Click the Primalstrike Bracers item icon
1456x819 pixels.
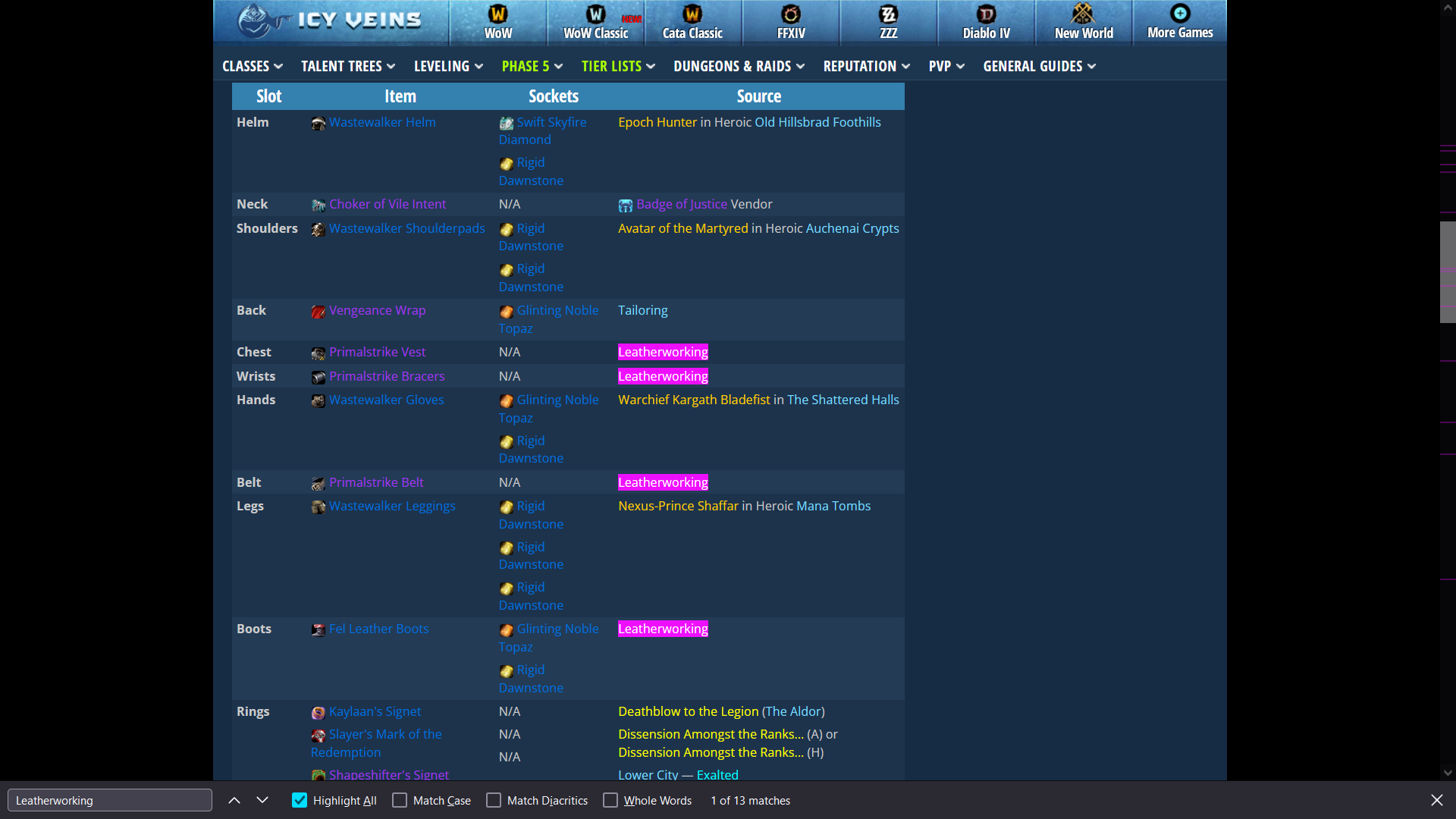[318, 377]
